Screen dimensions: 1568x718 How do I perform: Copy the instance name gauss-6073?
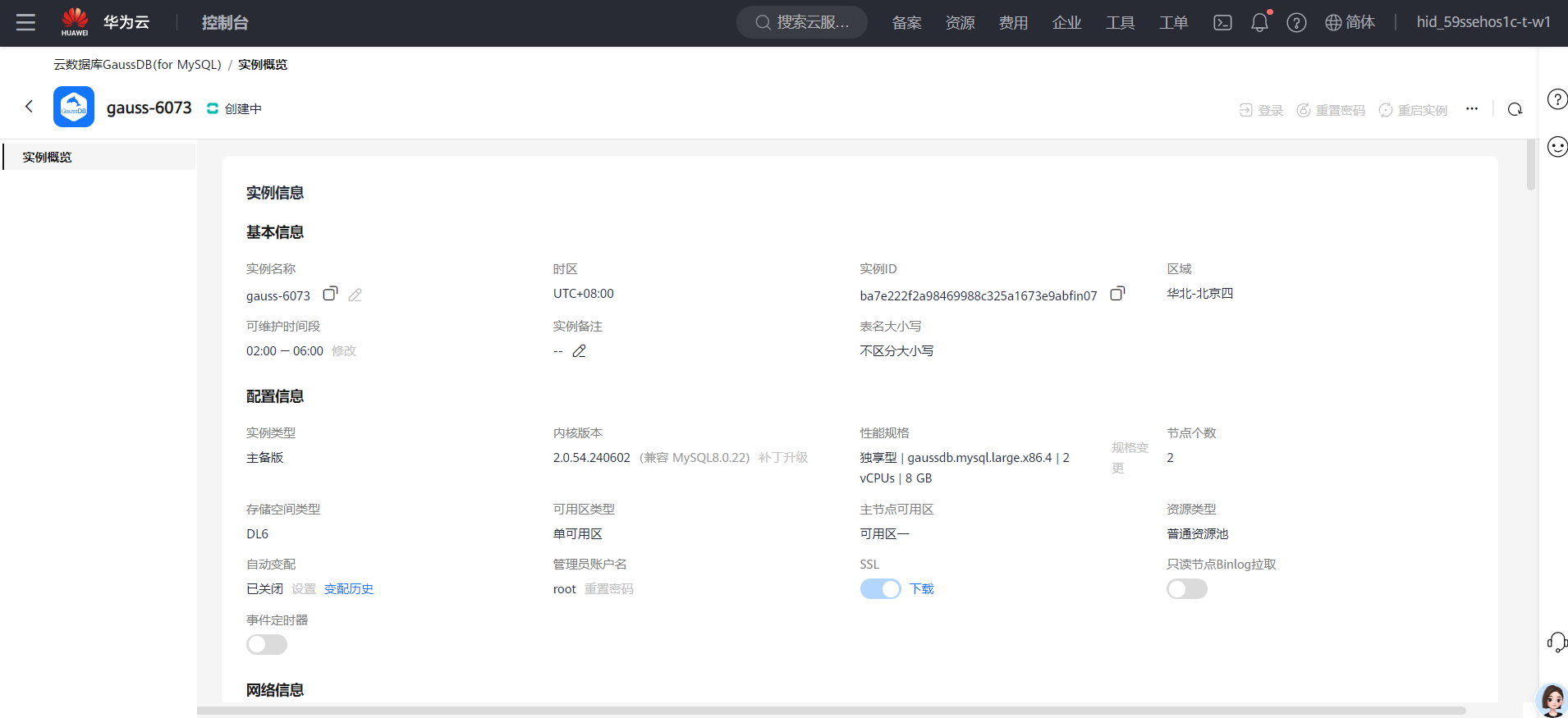point(330,294)
